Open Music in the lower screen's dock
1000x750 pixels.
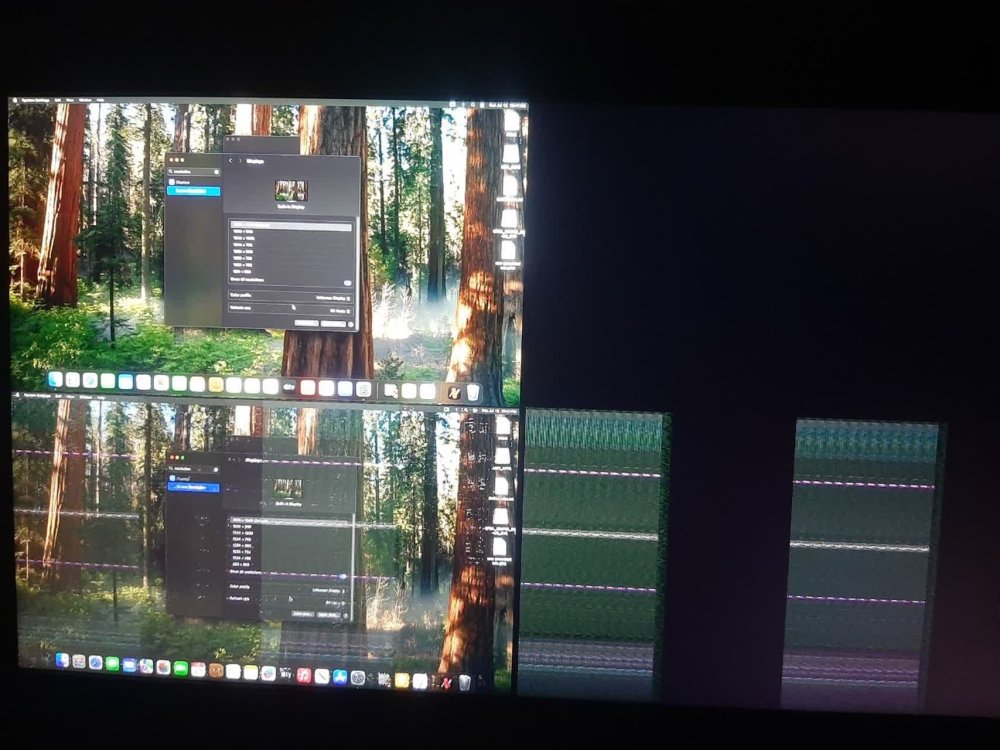304,675
